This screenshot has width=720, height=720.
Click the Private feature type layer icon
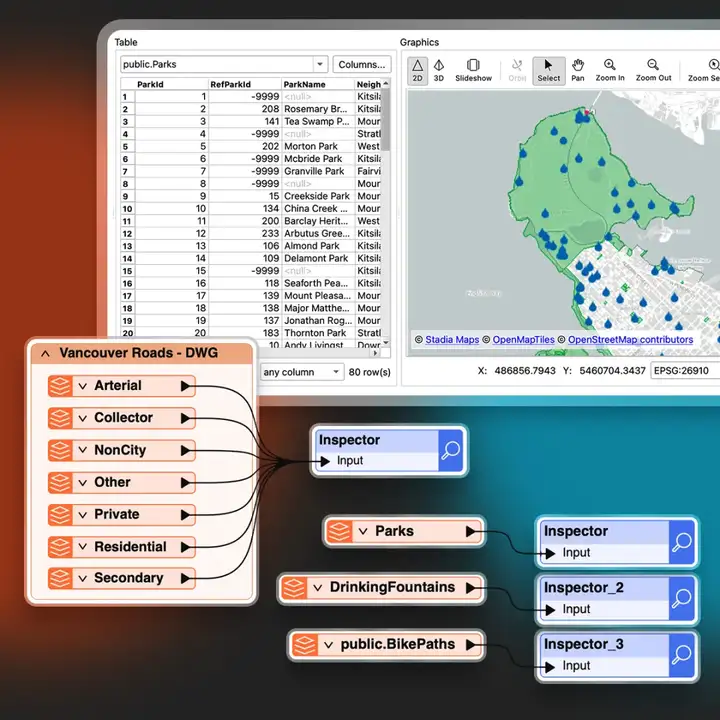(x=60, y=515)
